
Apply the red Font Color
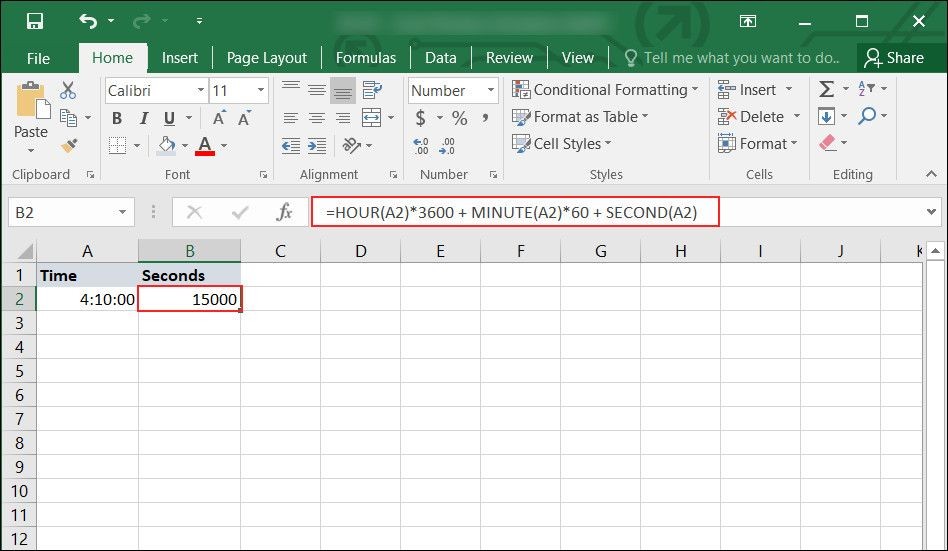(x=205, y=145)
